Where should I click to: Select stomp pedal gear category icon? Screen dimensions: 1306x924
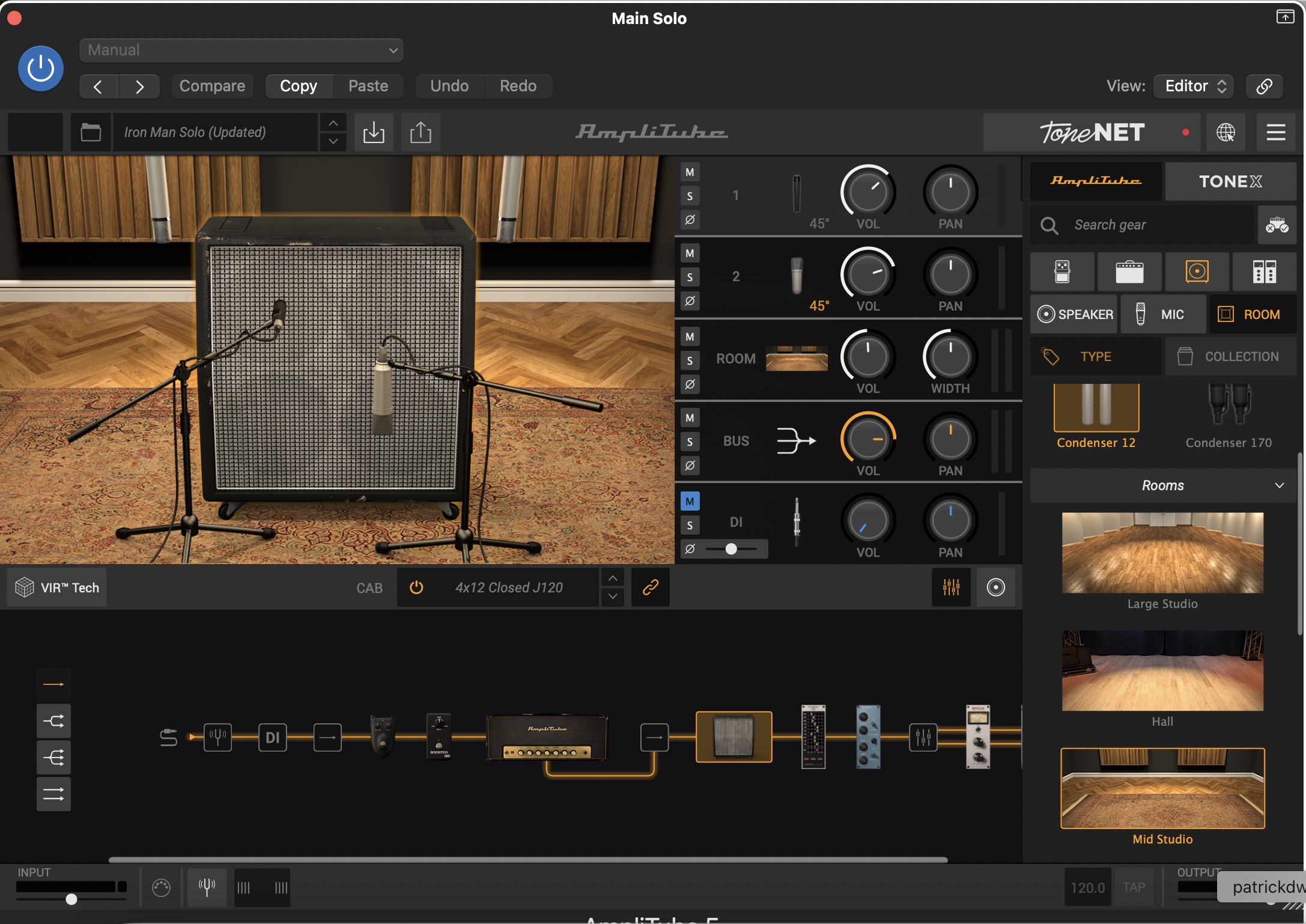pyautogui.click(x=1062, y=272)
